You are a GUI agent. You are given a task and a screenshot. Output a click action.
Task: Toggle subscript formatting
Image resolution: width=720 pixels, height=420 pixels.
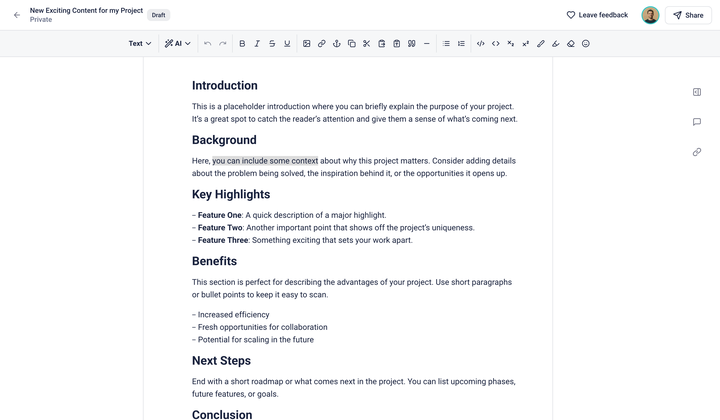(x=511, y=44)
